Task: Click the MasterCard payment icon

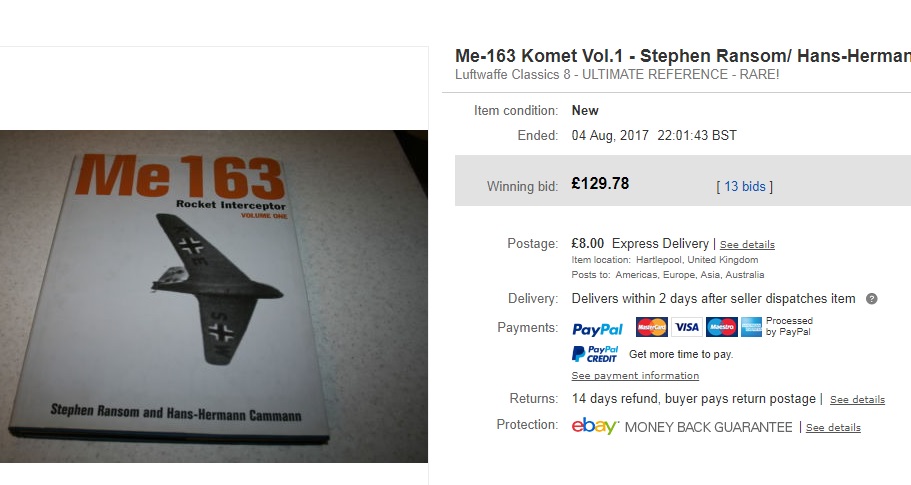Action: (x=651, y=327)
